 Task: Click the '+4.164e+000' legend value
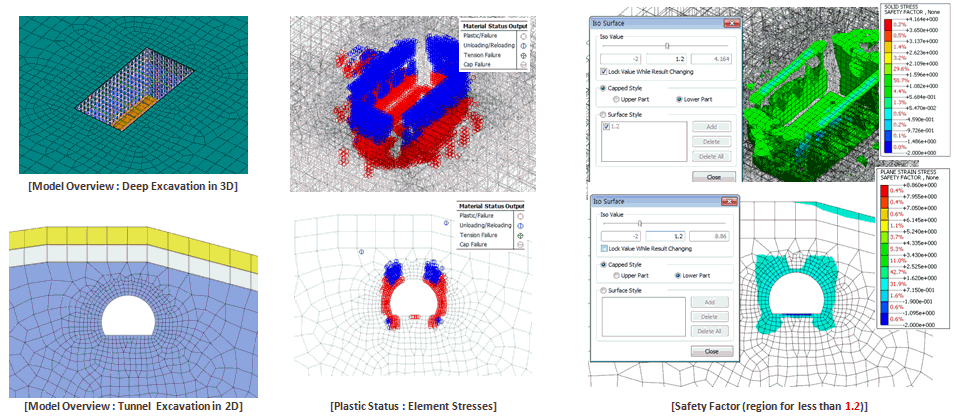[x=922, y=19]
